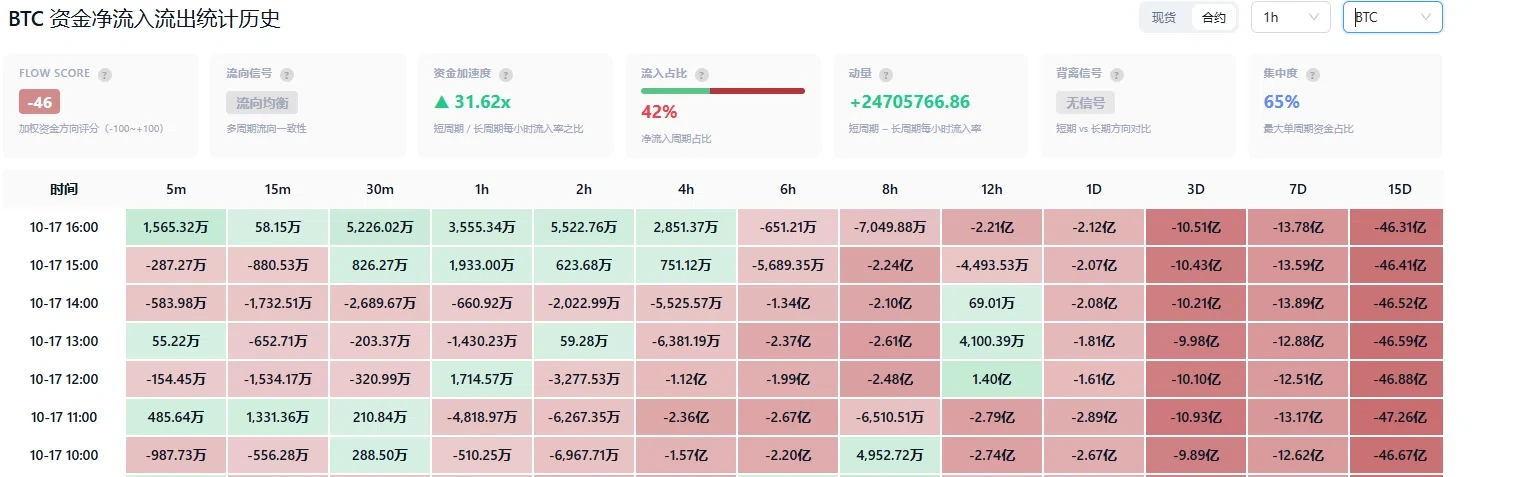Open help icon next to 动量

point(886,75)
